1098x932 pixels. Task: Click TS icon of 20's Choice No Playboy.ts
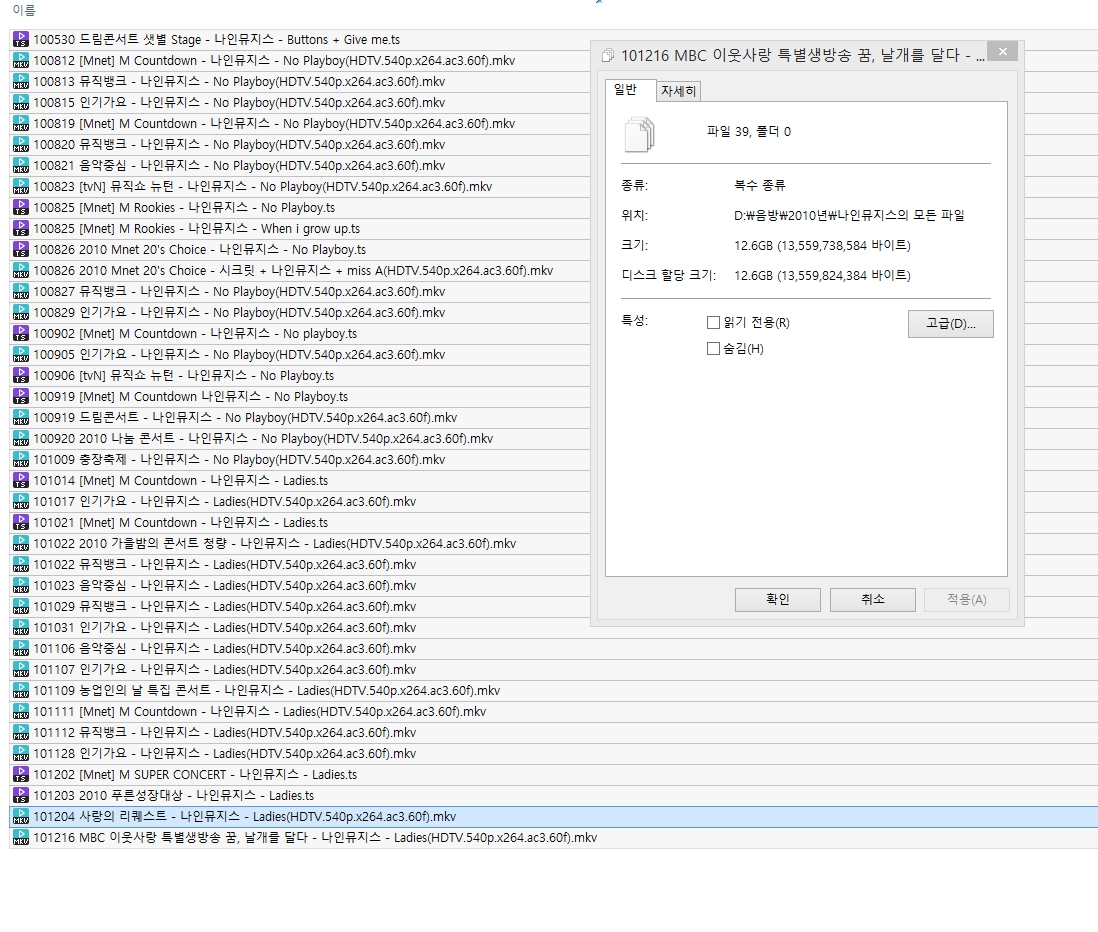21,250
